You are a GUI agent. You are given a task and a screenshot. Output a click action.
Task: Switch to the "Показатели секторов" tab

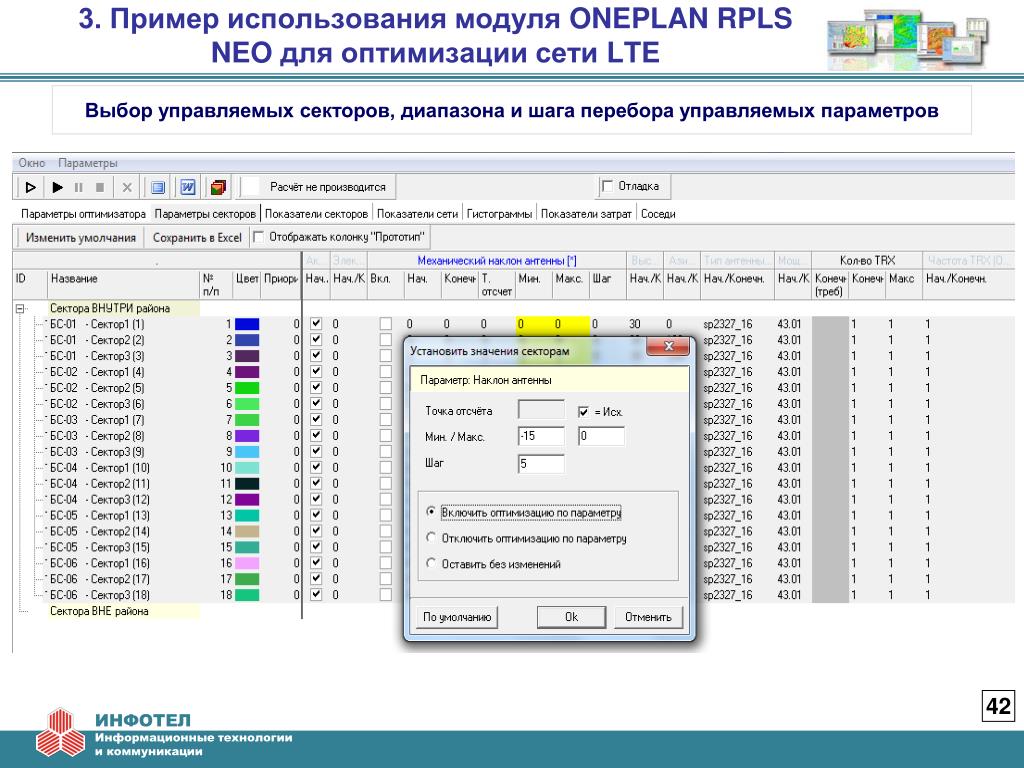316,214
